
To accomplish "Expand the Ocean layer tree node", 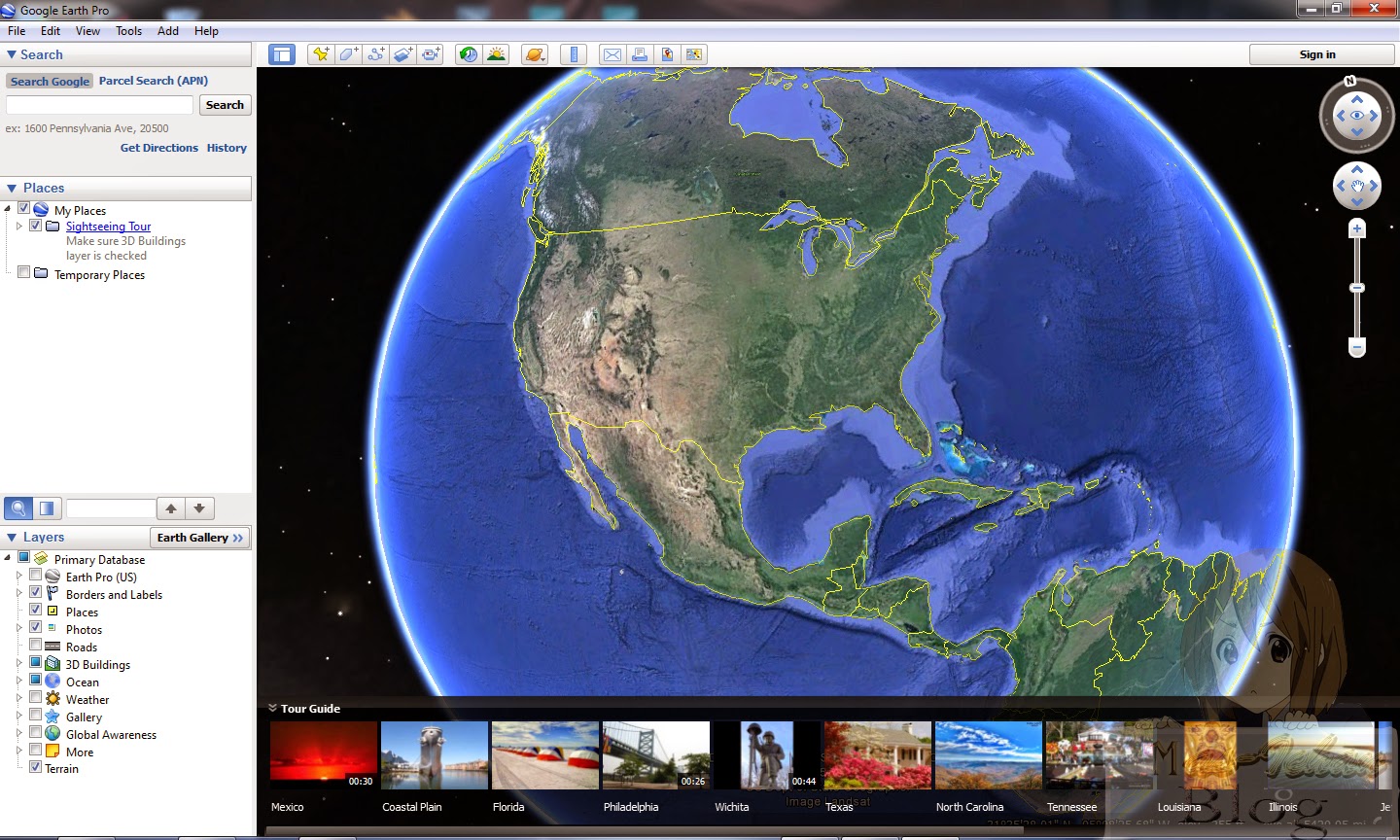I will [18, 681].
